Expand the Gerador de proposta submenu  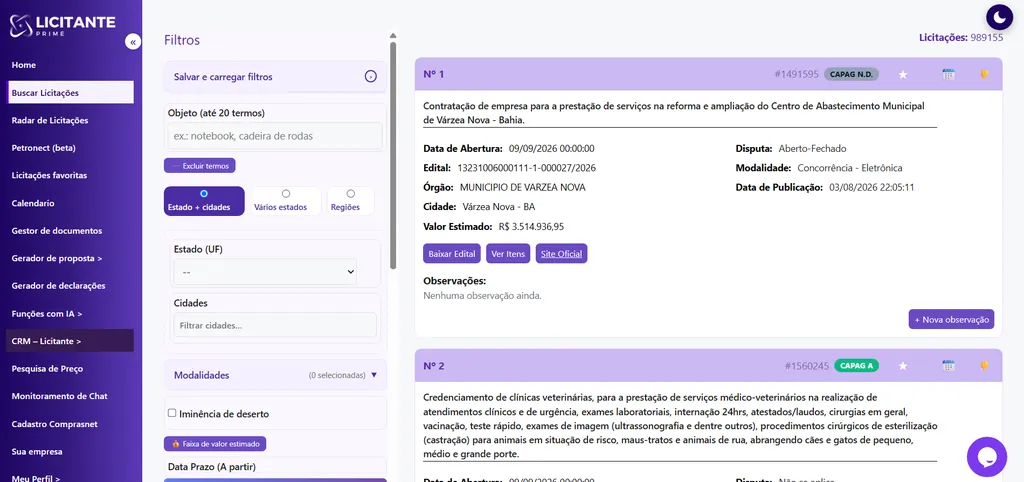57,258
